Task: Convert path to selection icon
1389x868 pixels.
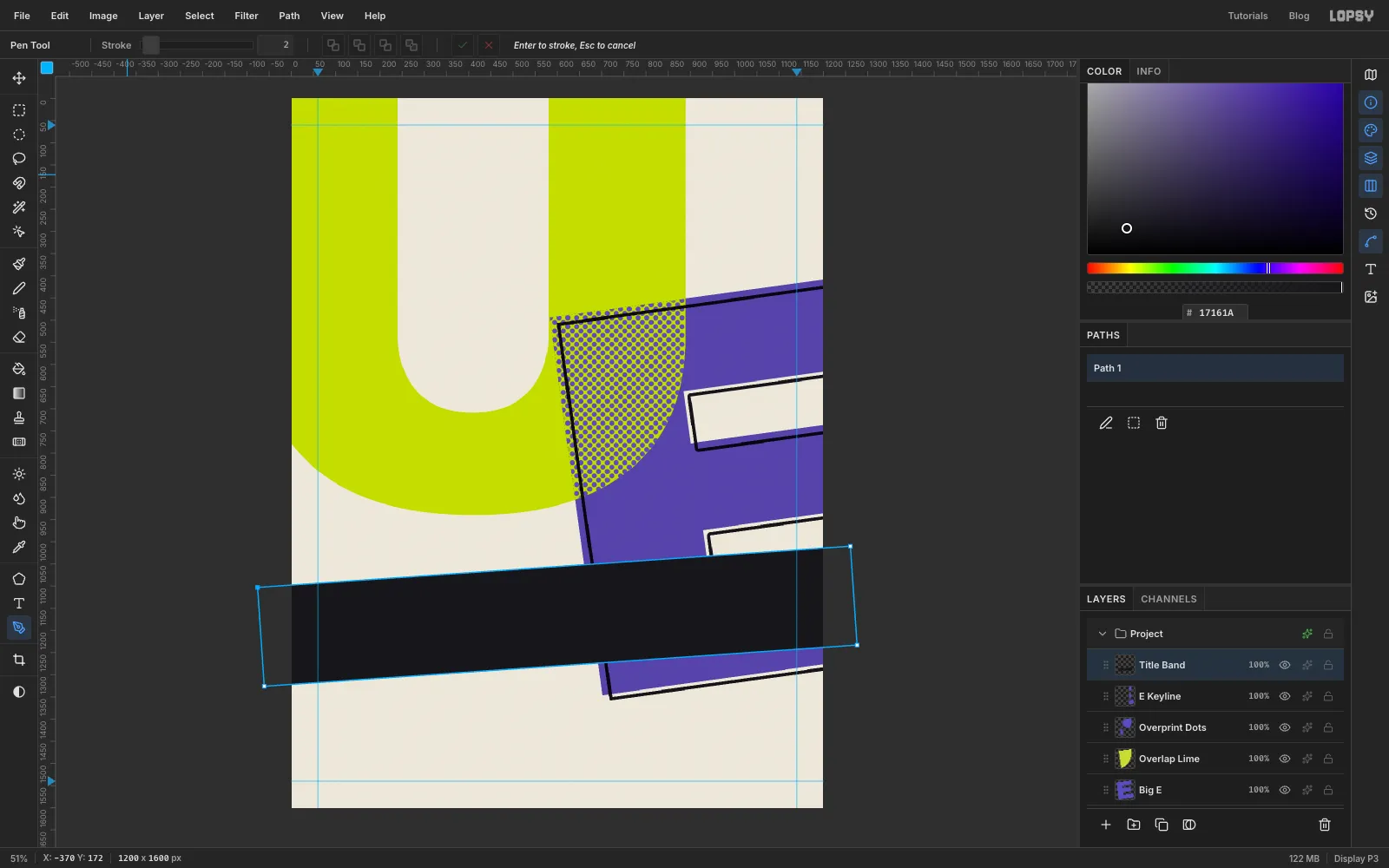Action: click(x=1134, y=423)
